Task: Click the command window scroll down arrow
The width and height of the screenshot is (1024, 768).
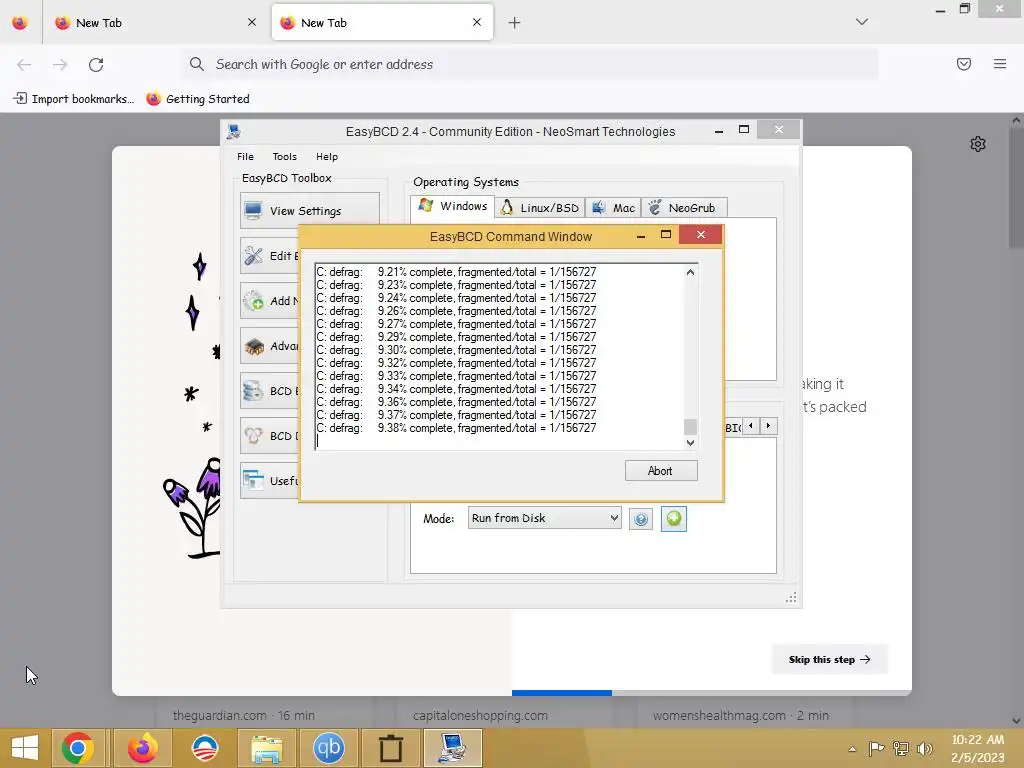Action: tap(690, 442)
